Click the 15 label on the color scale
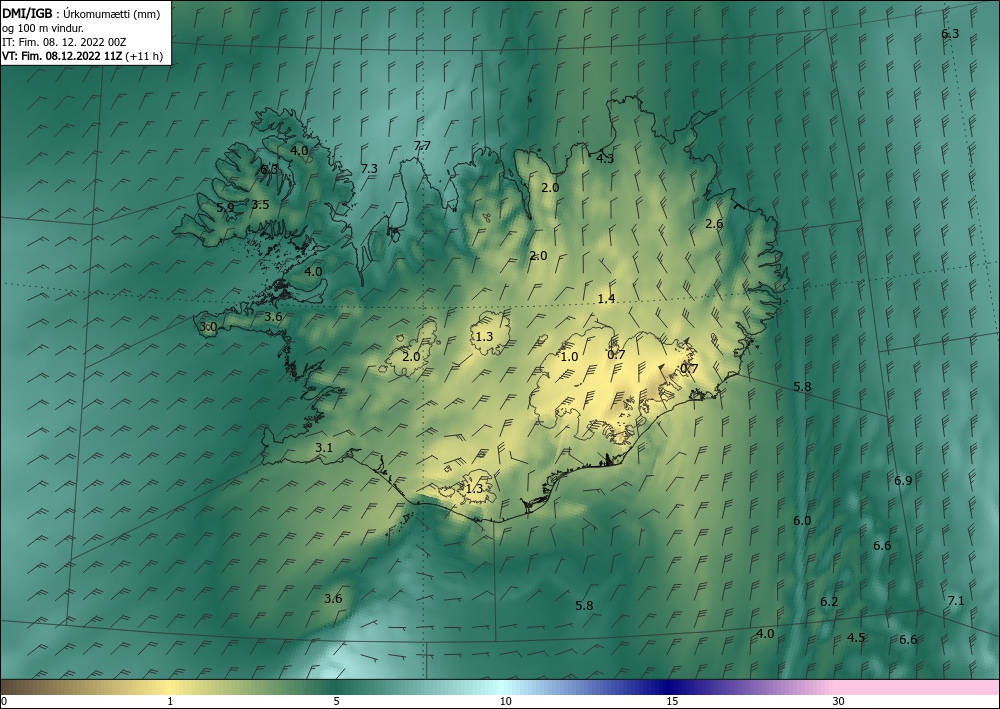Screen dimensions: 1000x709 pyautogui.click(x=672, y=701)
